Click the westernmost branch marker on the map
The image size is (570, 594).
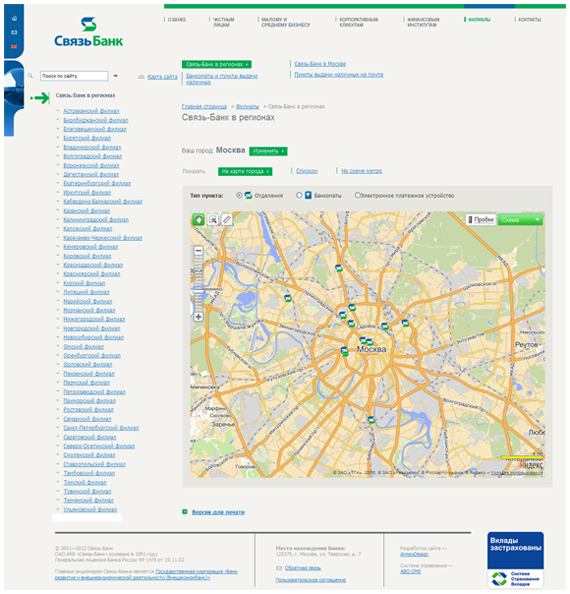(x=288, y=298)
